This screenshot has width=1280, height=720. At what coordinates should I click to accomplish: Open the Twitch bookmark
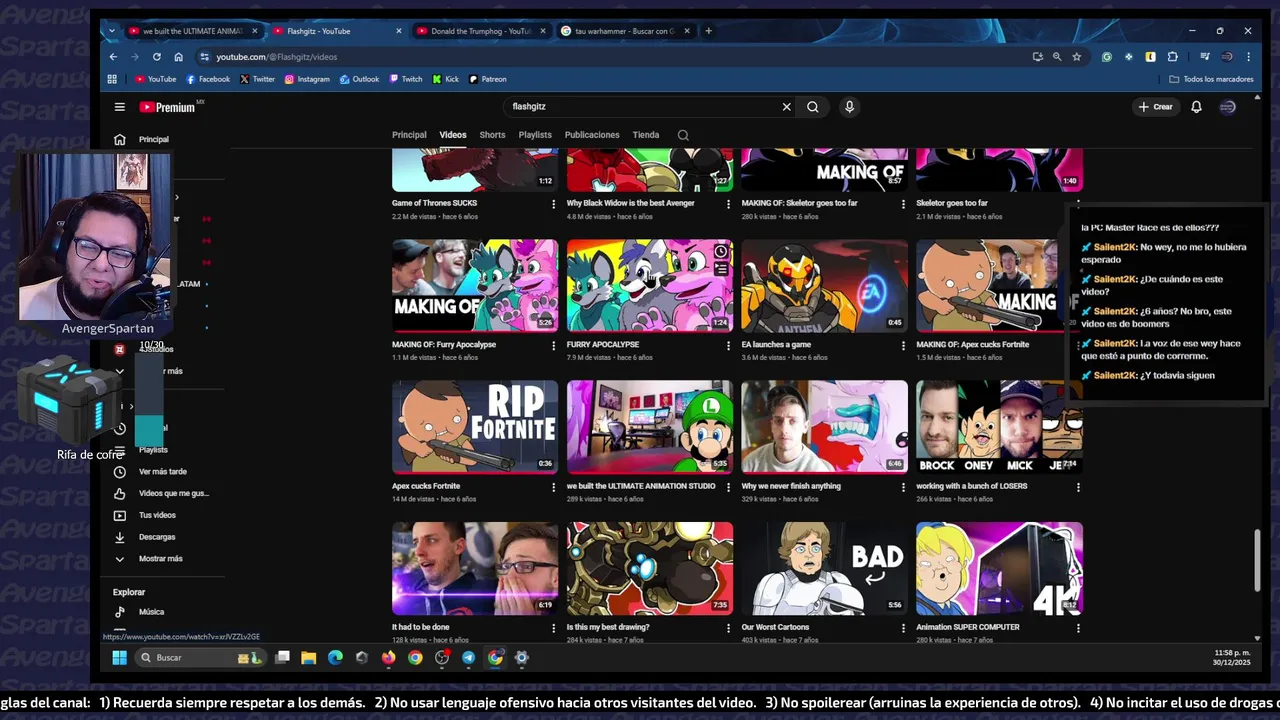(406, 79)
